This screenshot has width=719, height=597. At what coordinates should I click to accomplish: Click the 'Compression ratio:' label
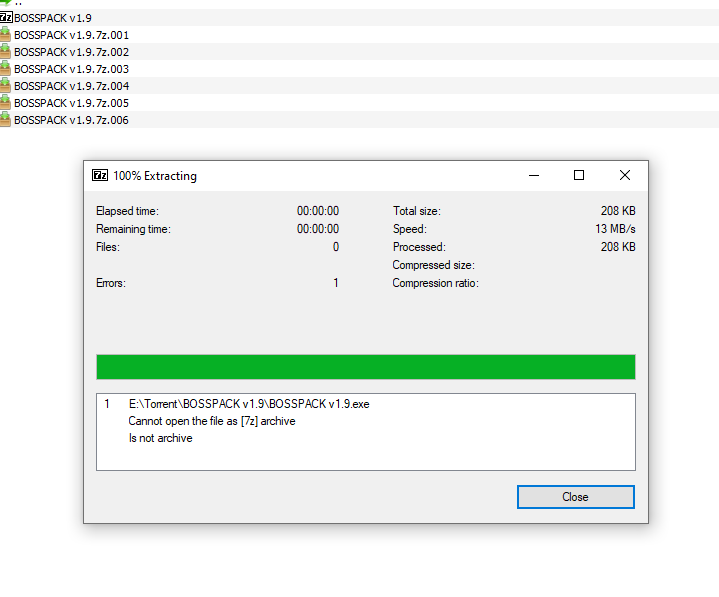pos(436,283)
